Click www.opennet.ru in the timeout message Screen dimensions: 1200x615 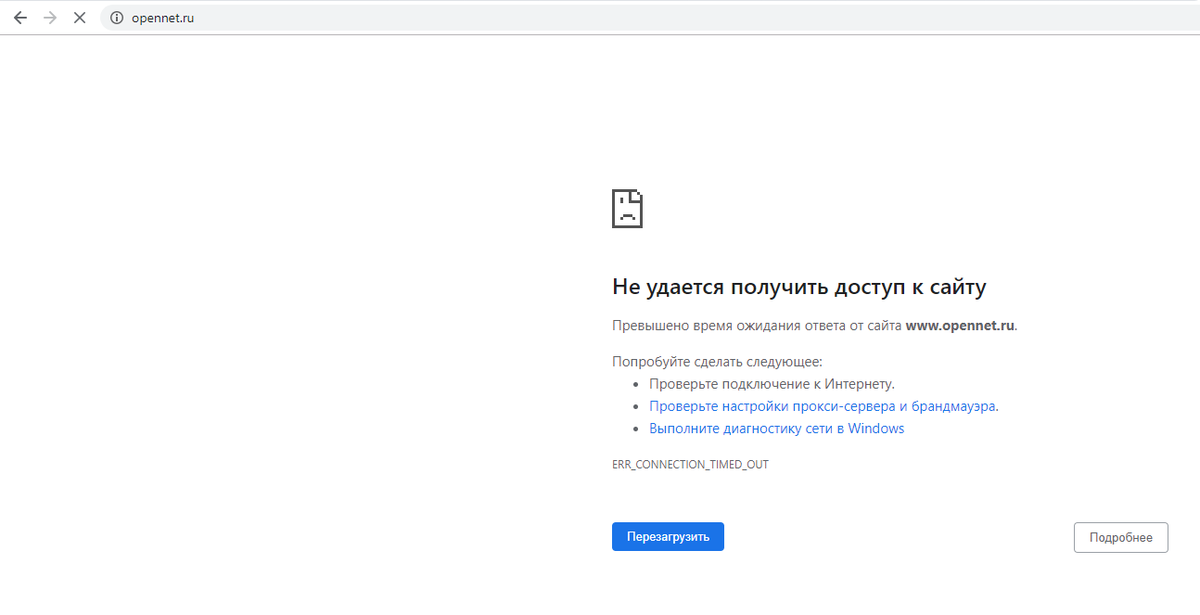959,324
